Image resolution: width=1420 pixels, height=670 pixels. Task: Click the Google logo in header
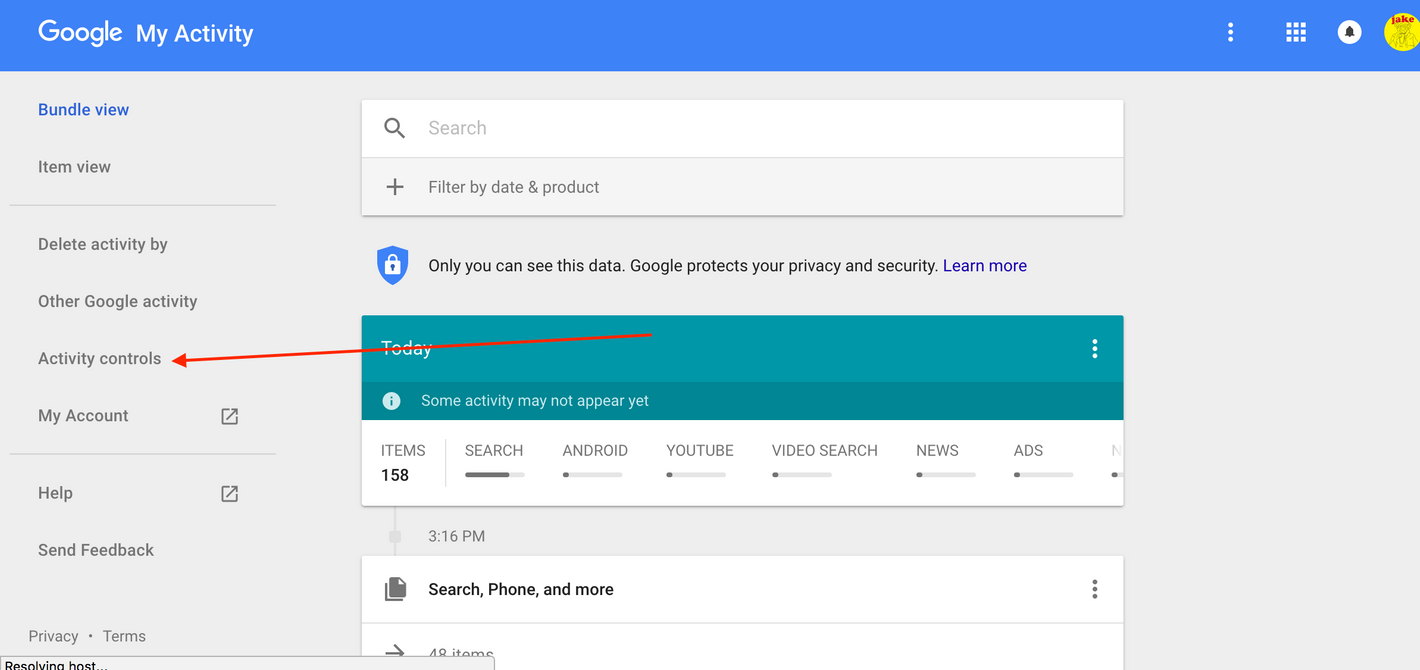80,33
